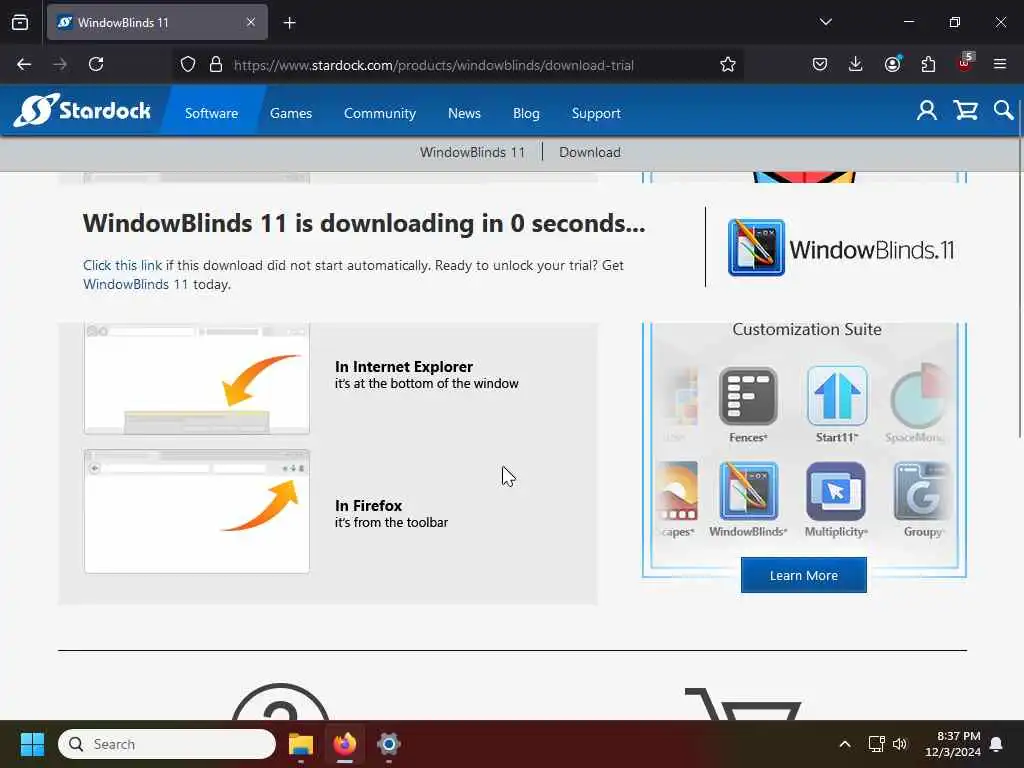Click the Save to Pocket icon
Viewport: 1024px width, 768px height.
pyautogui.click(x=820, y=64)
